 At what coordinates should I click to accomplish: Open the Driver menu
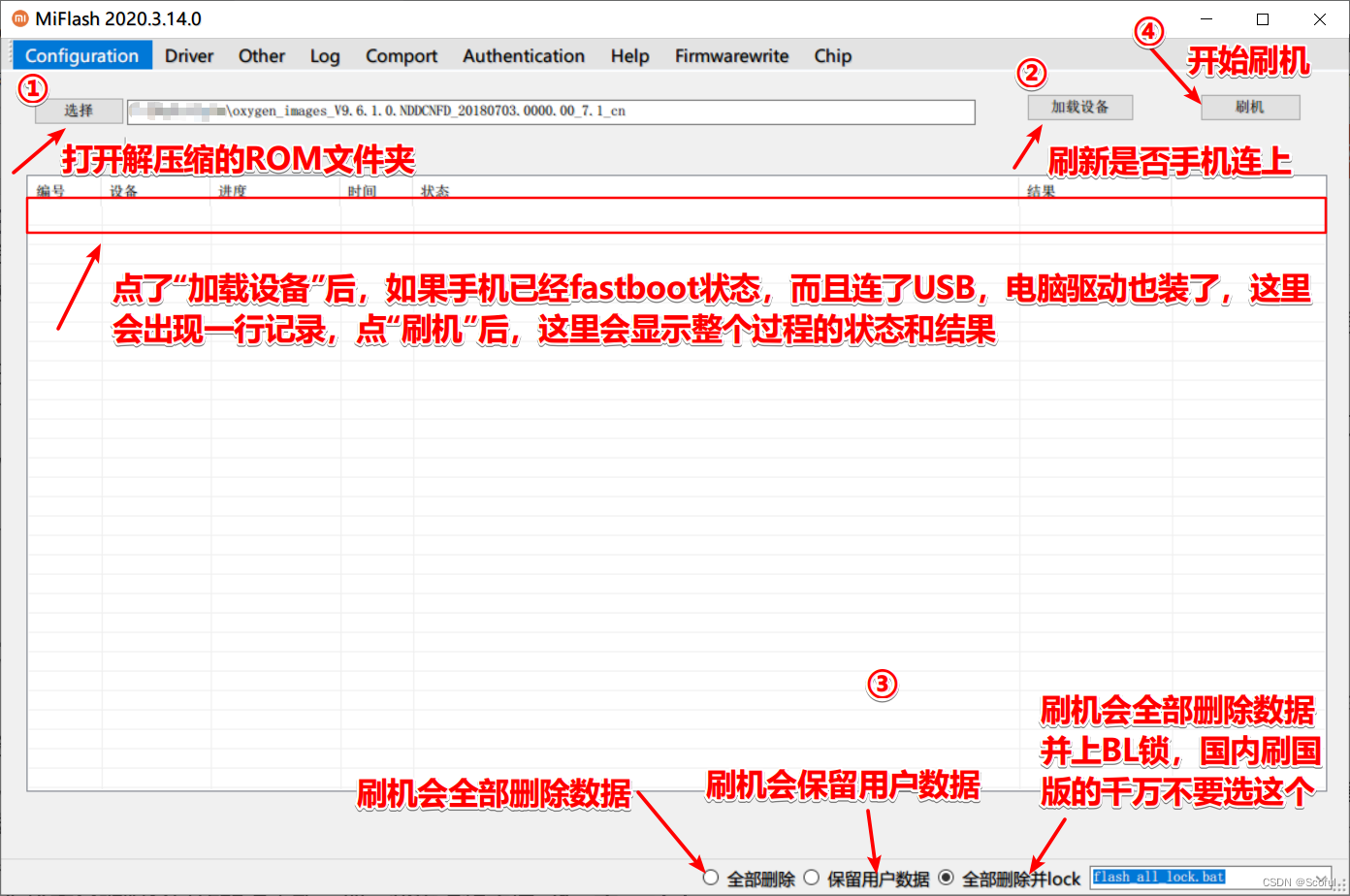(x=189, y=55)
